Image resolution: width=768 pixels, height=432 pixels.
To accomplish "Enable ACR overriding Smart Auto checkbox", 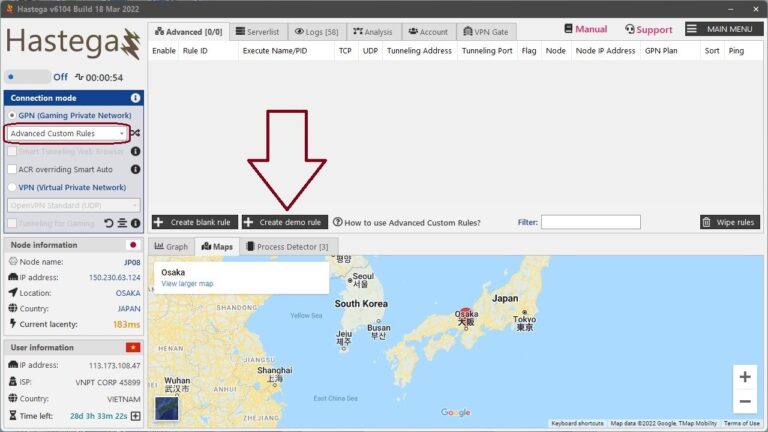I will click(x=12, y=169).
